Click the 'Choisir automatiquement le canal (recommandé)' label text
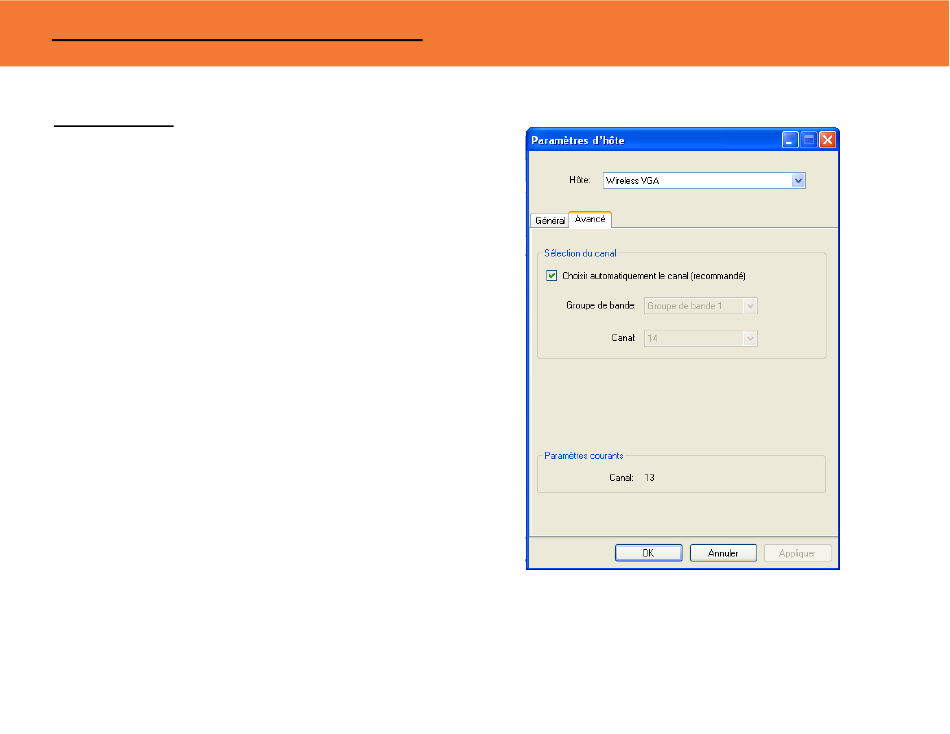The height and width of the screenshot is (734, 950). click(x=654, y=276)
